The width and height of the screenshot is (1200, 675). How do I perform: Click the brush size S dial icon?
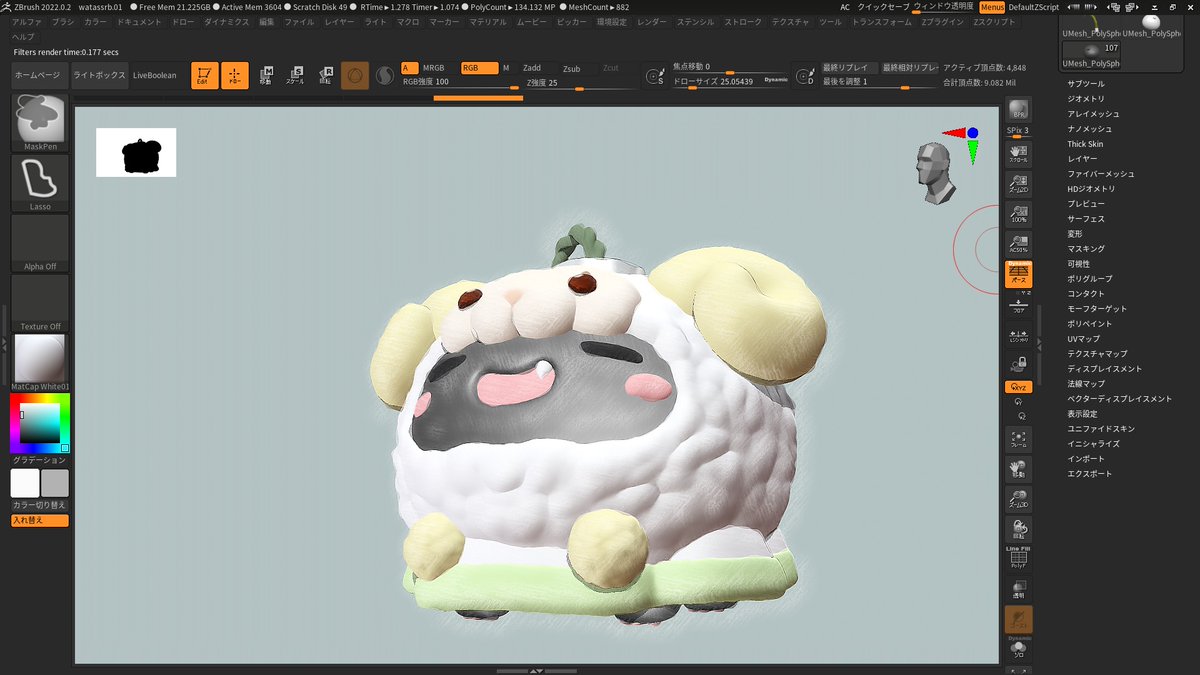[655, 76]
